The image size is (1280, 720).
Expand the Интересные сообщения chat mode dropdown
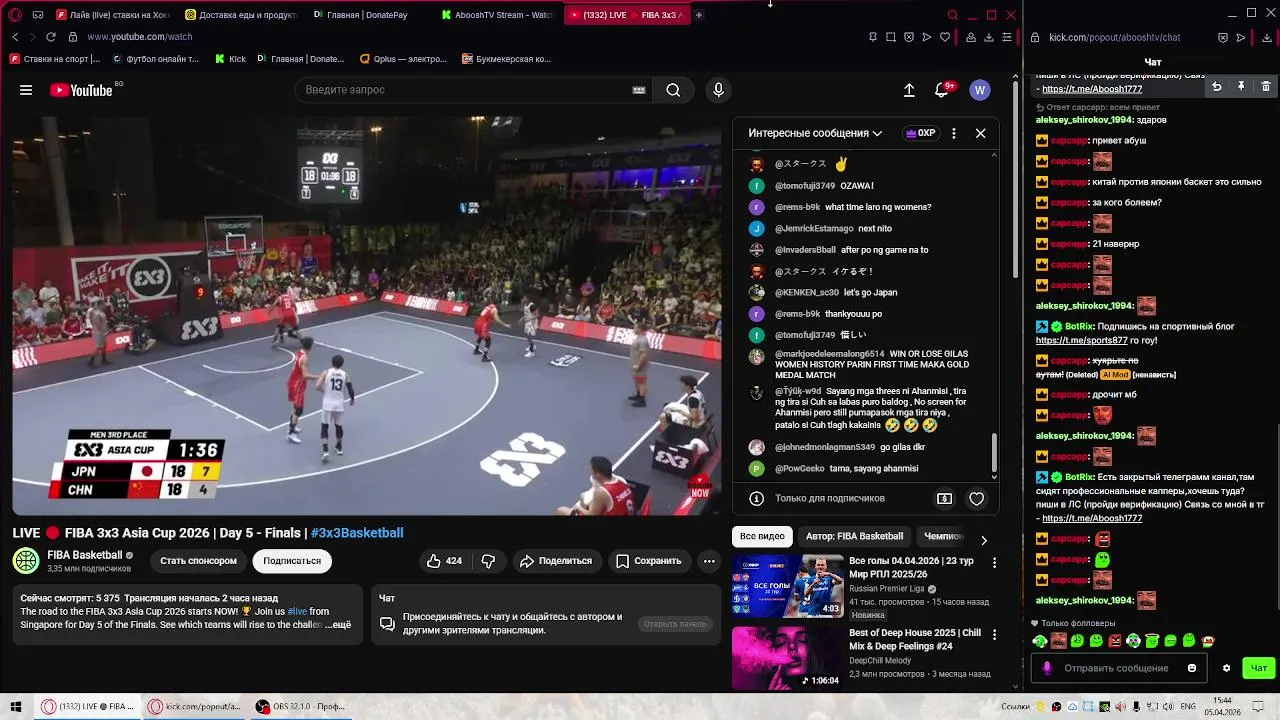tap(815, 133)
